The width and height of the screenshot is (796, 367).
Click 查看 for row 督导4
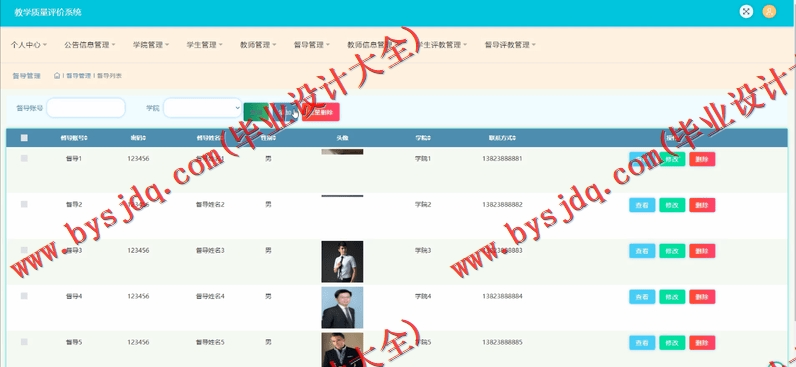pyautogui.click(x=642, y=297)
